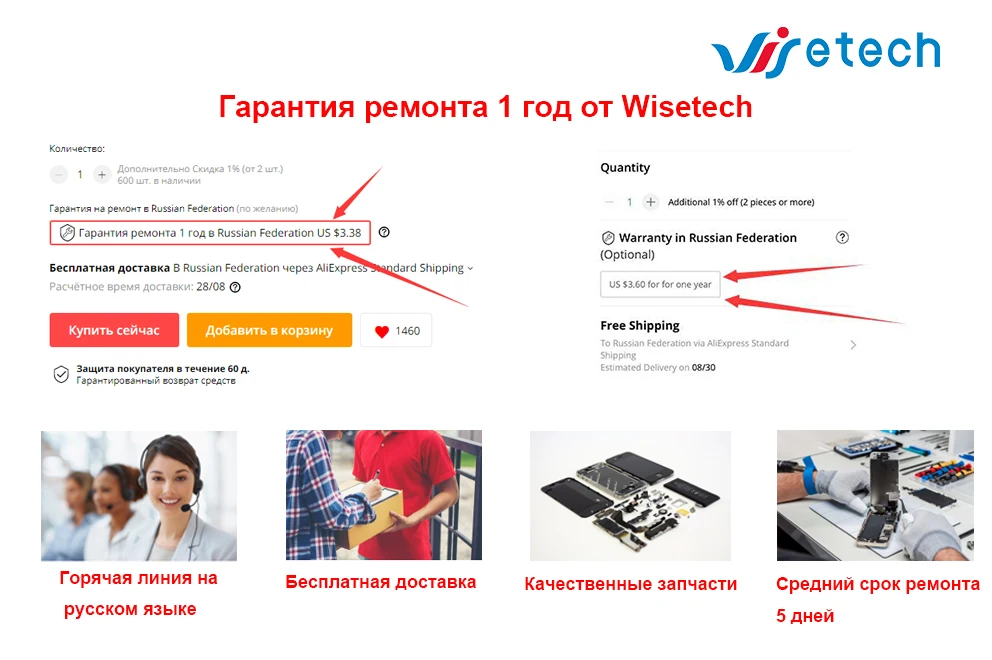Expand the AliExpress Standard Shipping dropdown
This screenshot has width=992, height=660.
tap(470, 268)
